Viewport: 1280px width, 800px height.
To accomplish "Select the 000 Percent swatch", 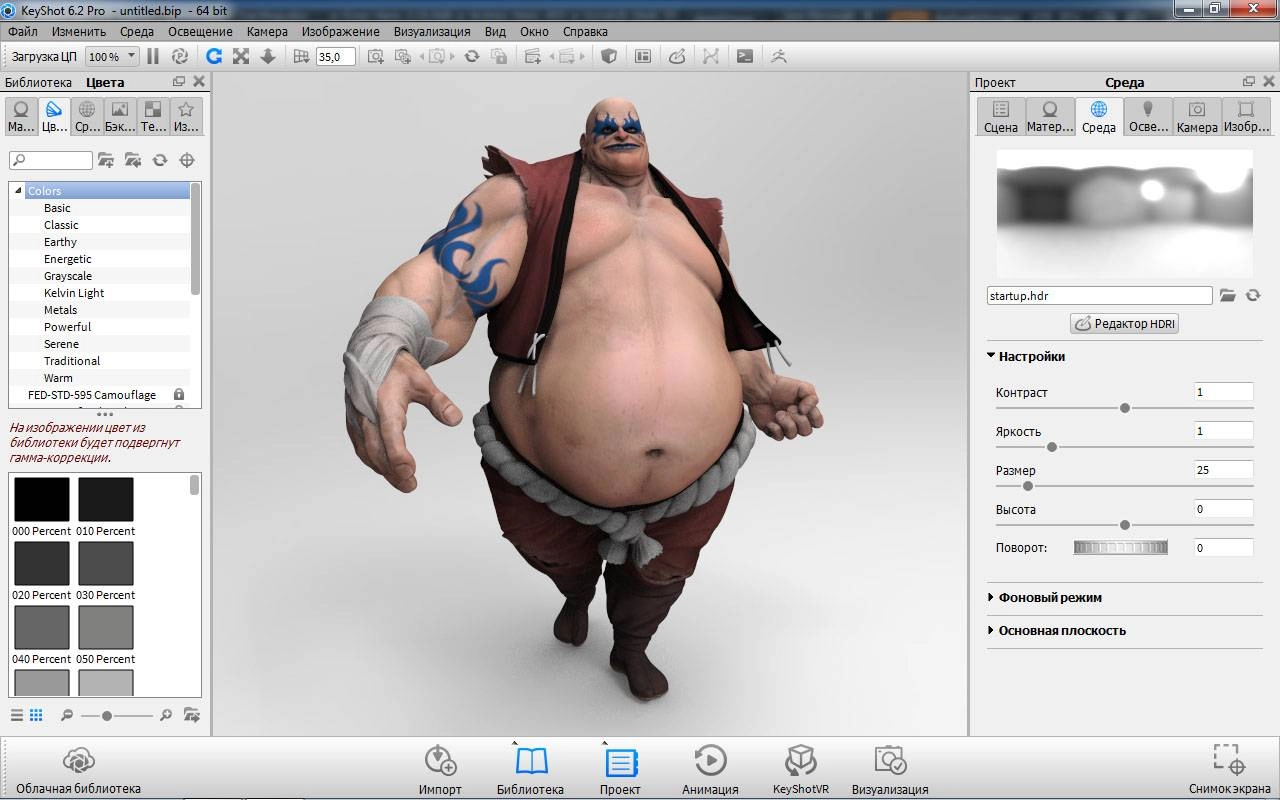I will (41, 499).
